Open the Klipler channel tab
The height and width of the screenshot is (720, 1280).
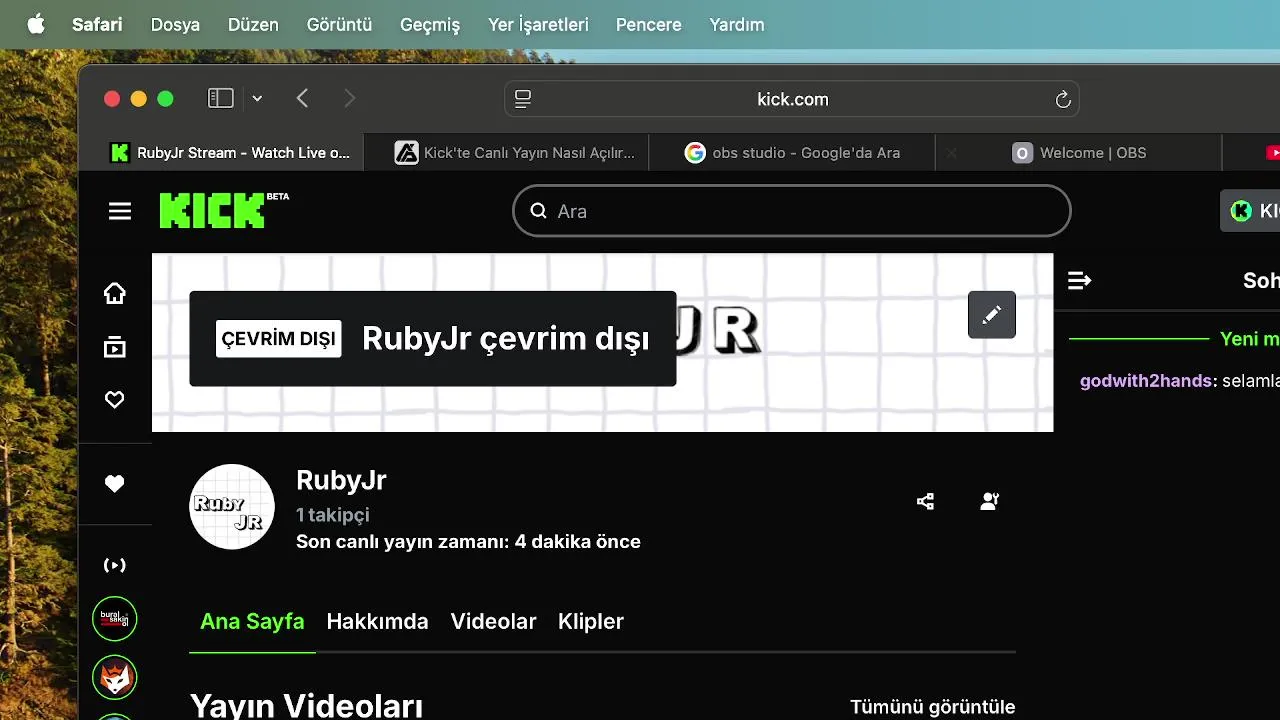click(591, 621)
